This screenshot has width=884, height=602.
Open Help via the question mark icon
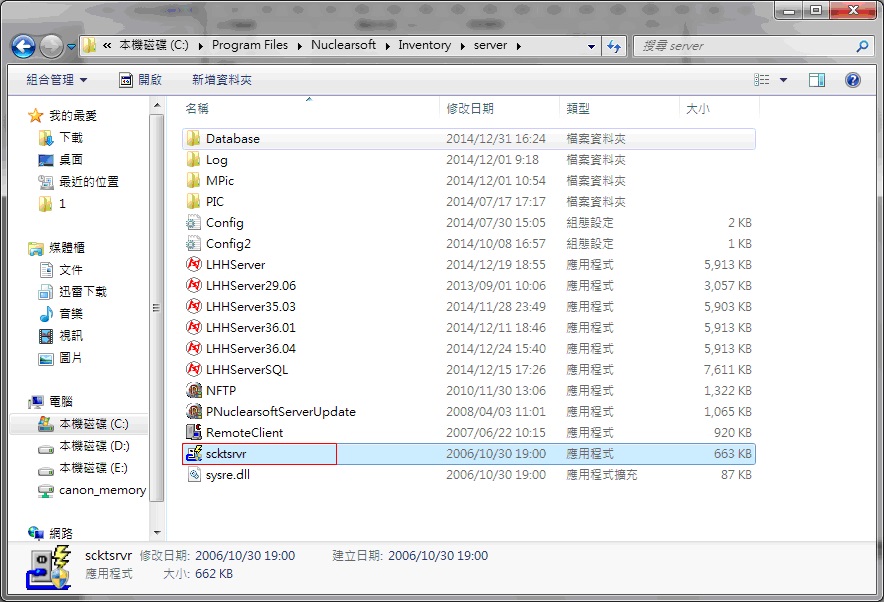[x=852, y=80]
